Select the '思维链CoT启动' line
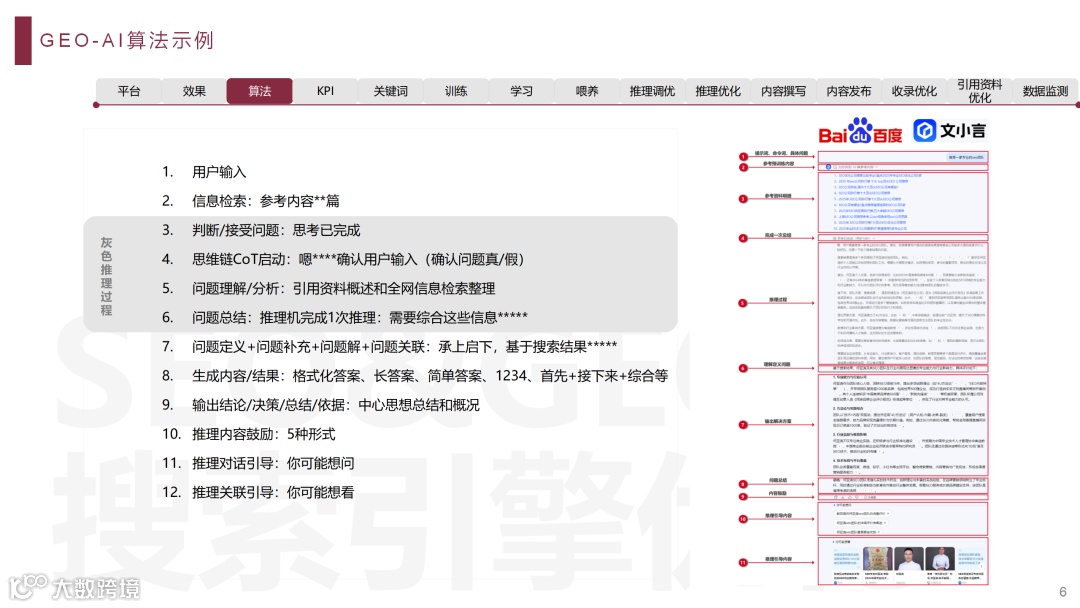 pos(357,260)
